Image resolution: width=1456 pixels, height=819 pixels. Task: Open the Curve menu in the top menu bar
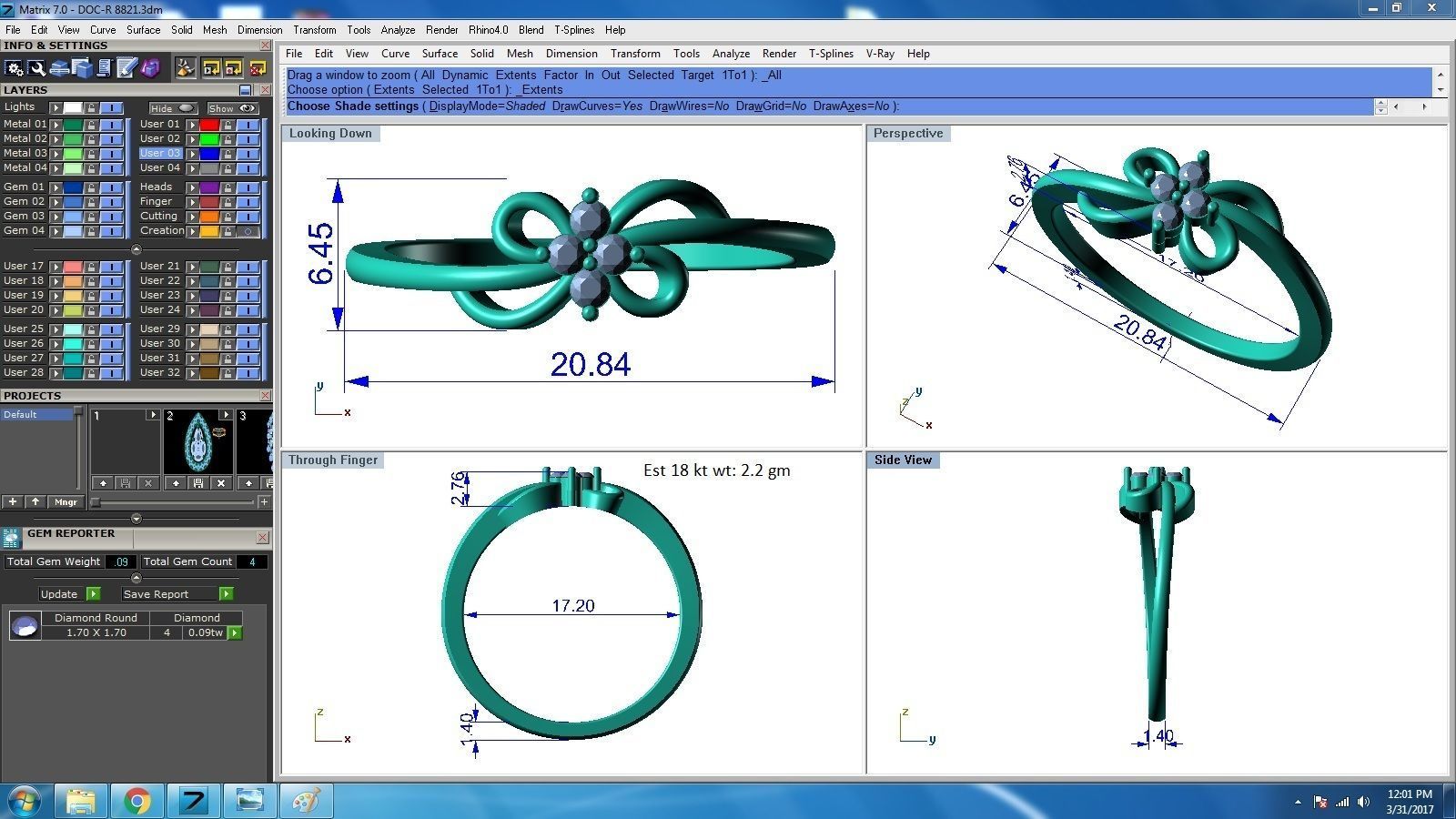point(103,29)
